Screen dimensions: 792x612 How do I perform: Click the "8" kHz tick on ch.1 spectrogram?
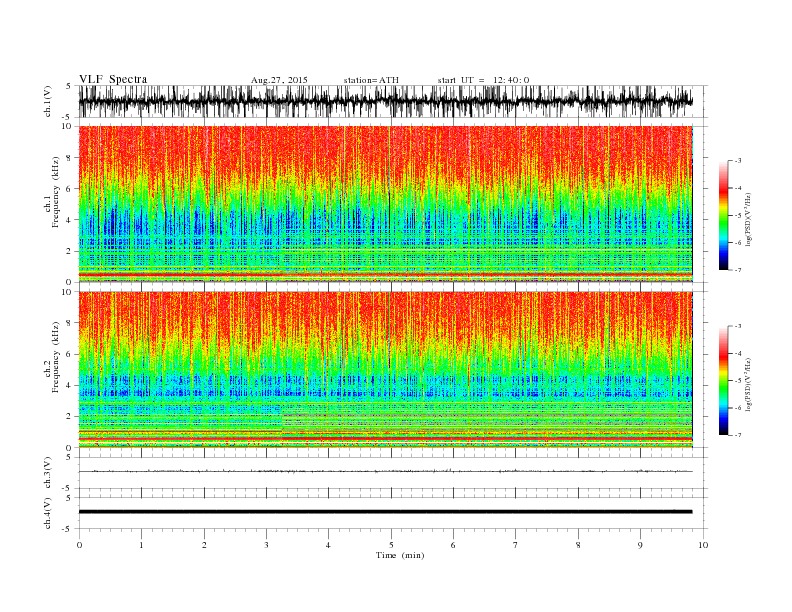(x=70, y=158)
